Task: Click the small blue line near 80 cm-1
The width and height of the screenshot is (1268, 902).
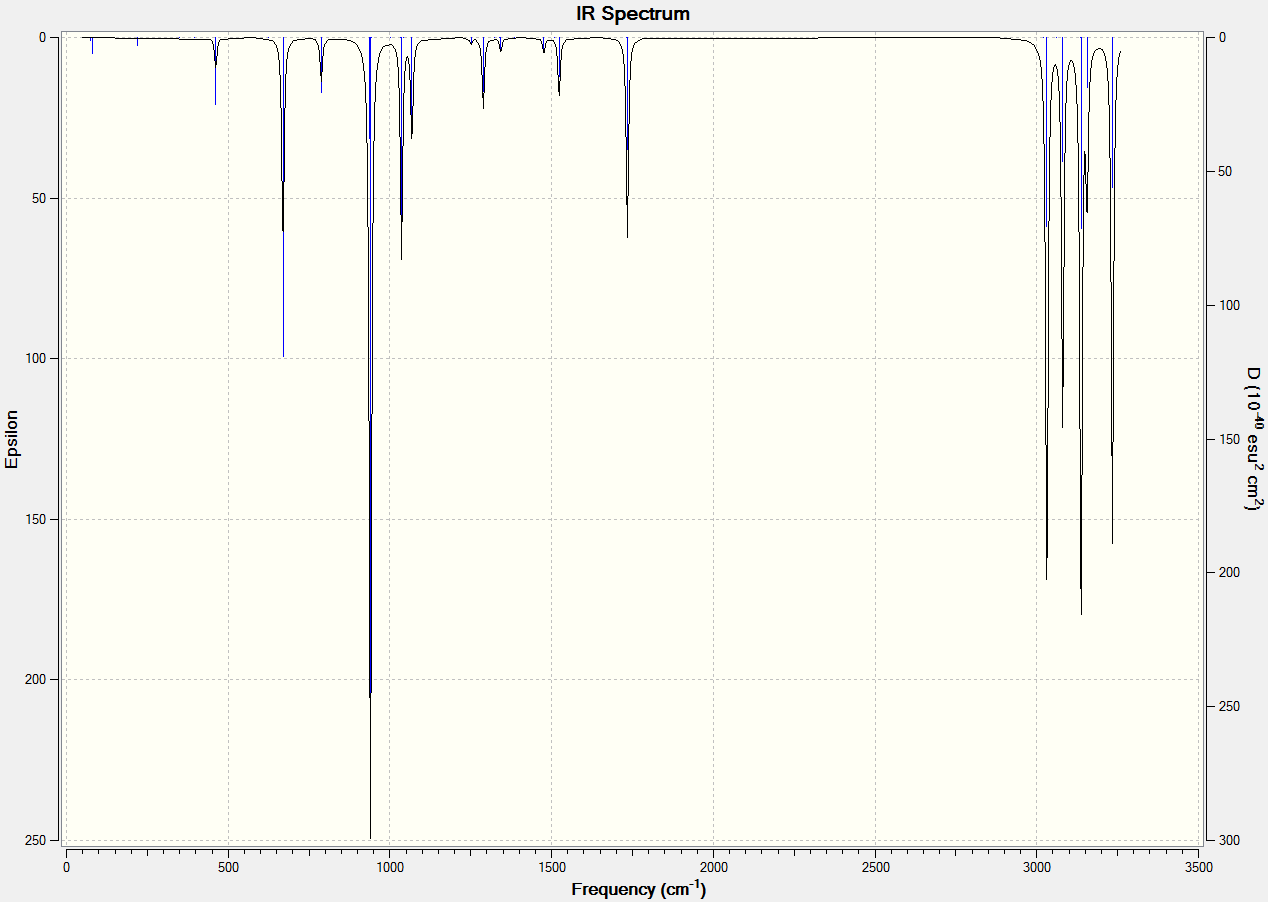Action: click(92, 45)
